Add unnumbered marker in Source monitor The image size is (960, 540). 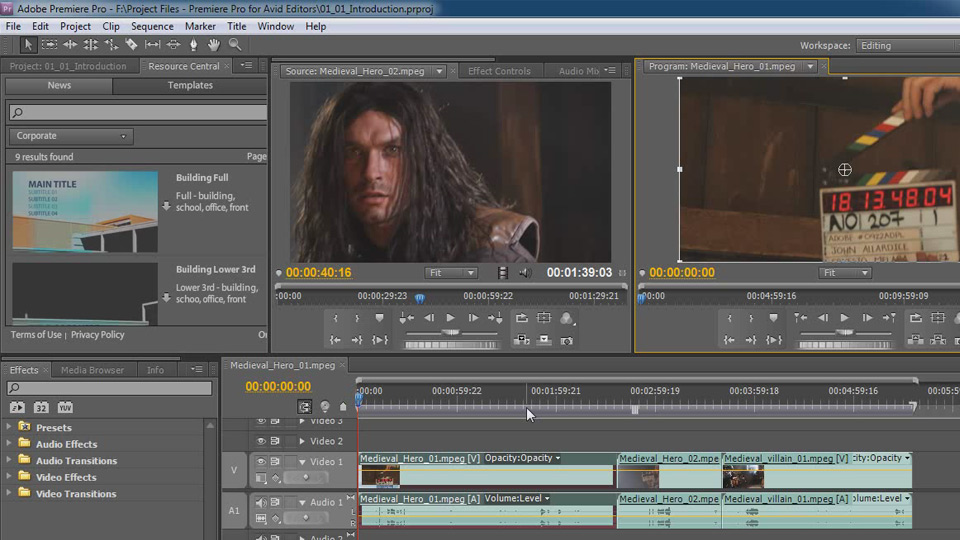coord(379,318)
